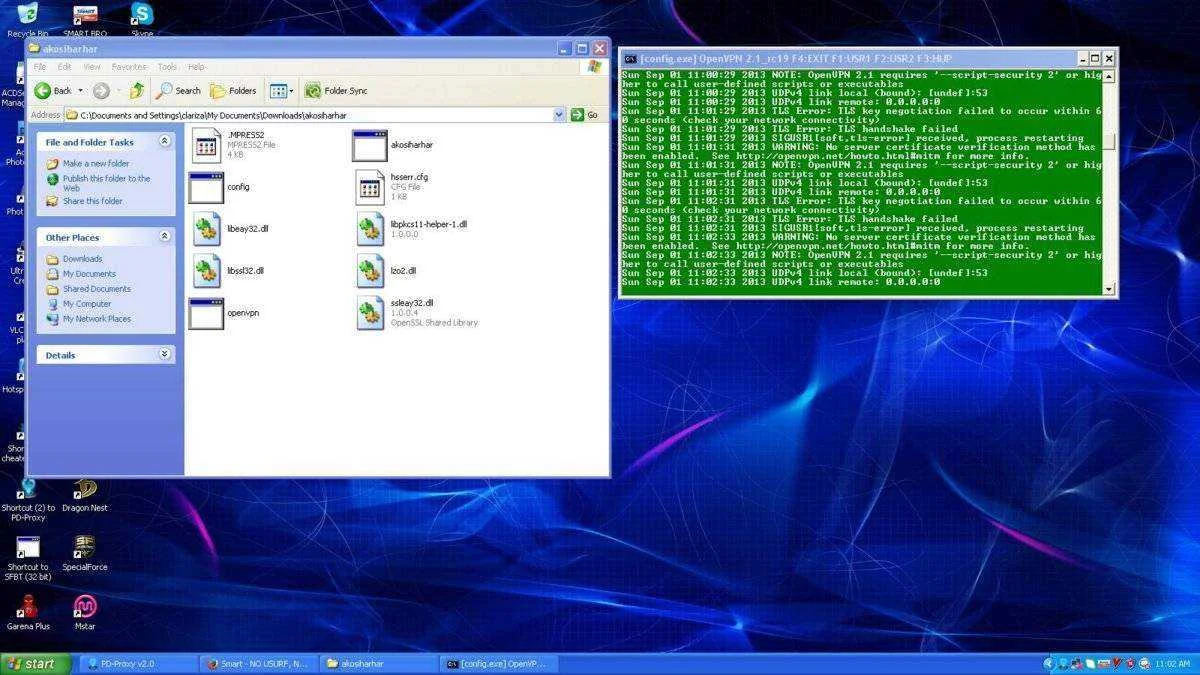Collapse the Other Places panel
Viewport: 1200px width, 675px height.
pos(165,237)
